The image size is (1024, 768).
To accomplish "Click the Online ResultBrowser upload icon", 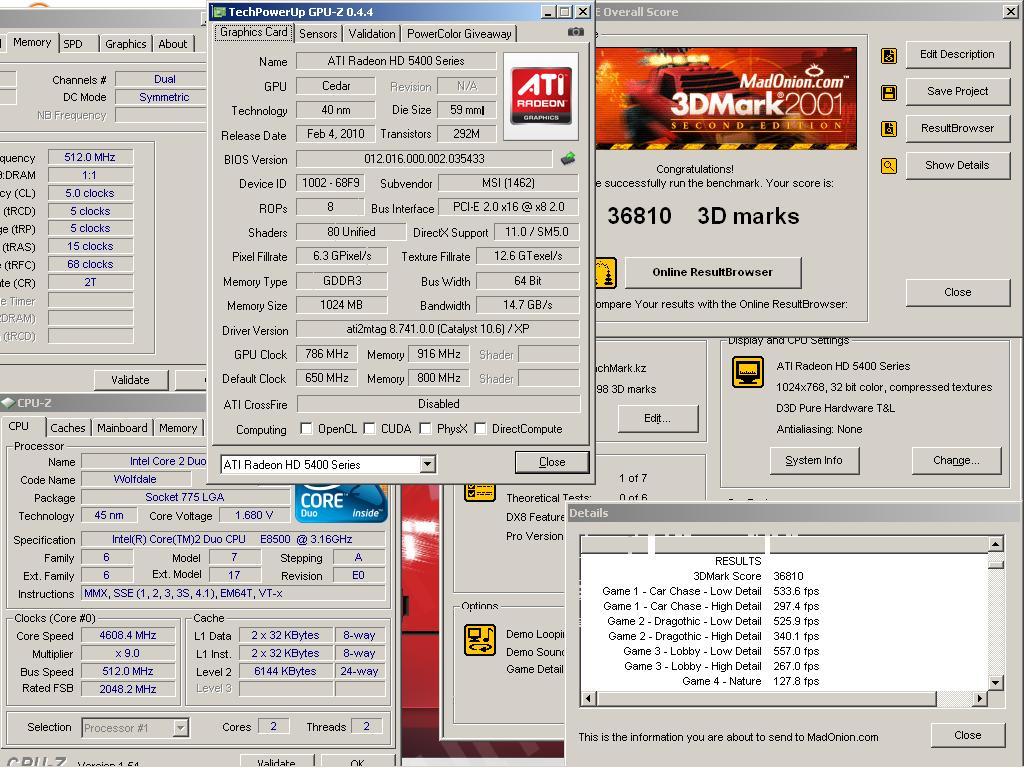I will tap(606, 272).
